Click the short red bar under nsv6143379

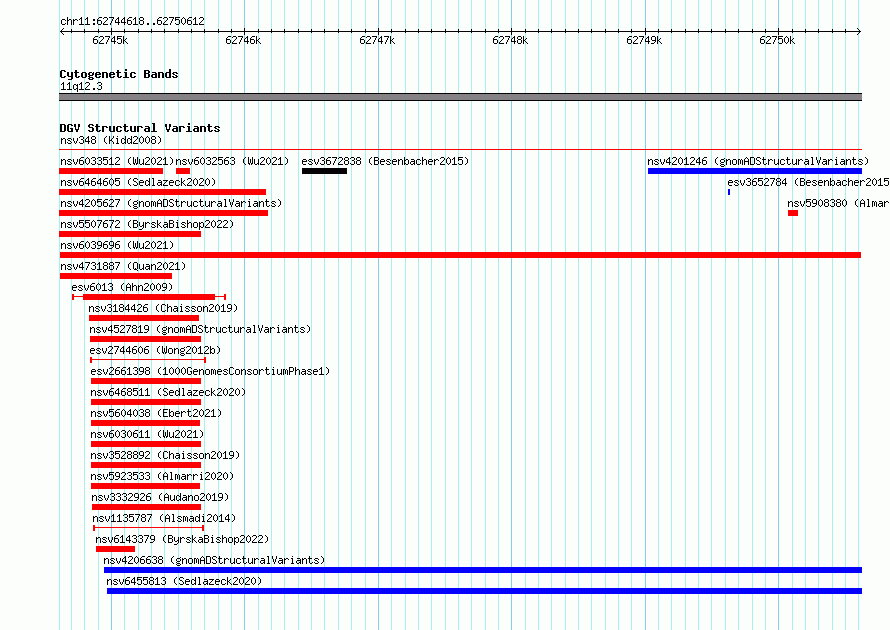coord(115,549)
